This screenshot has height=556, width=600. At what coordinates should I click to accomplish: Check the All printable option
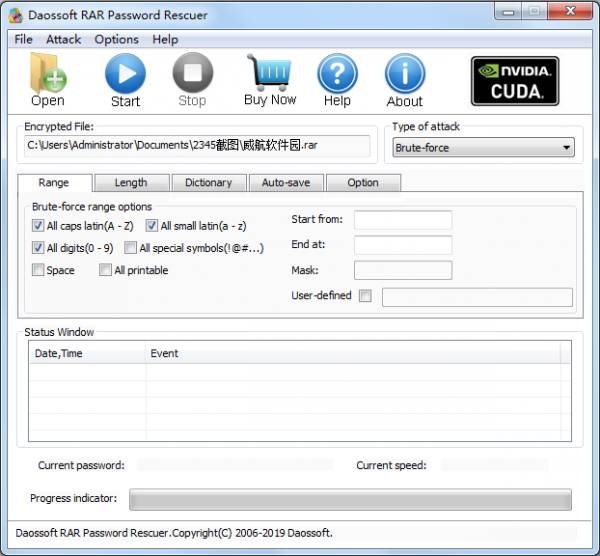pos(105,270)
